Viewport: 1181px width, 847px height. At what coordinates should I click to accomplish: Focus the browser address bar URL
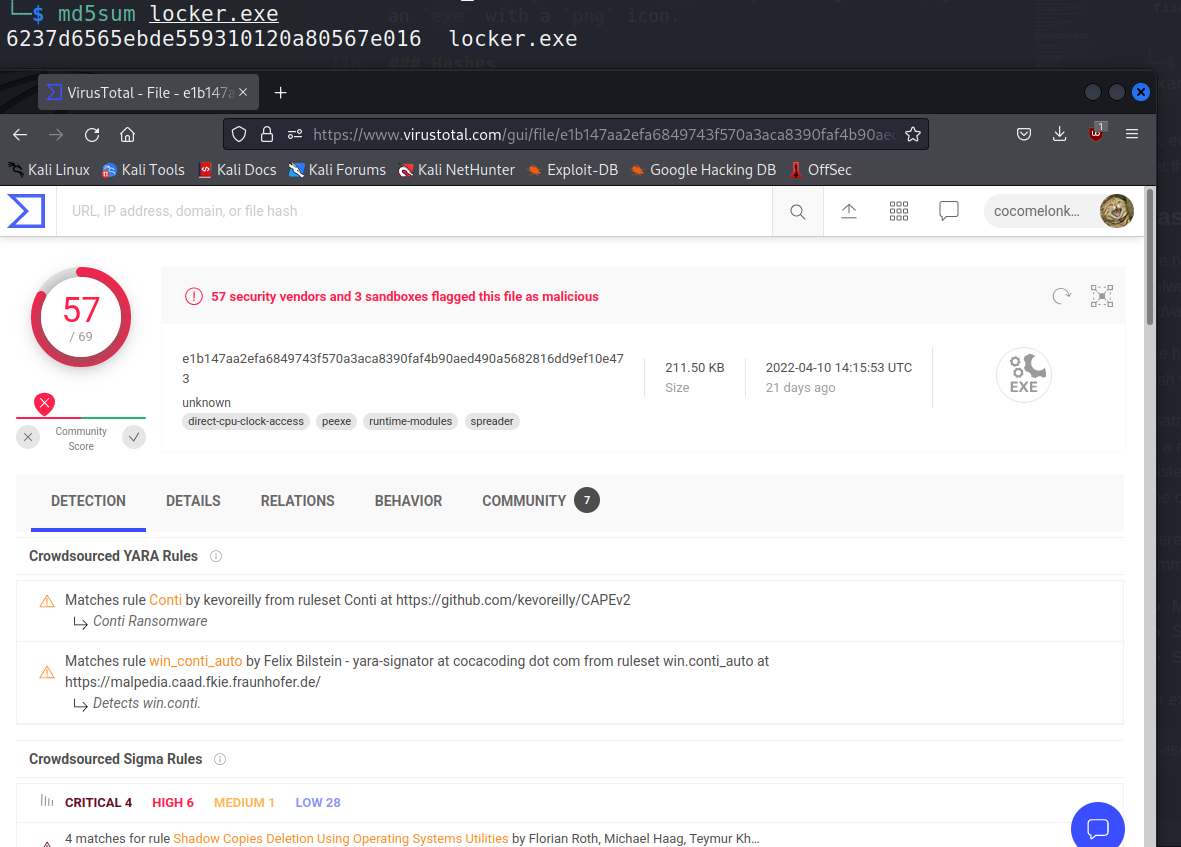604,135
